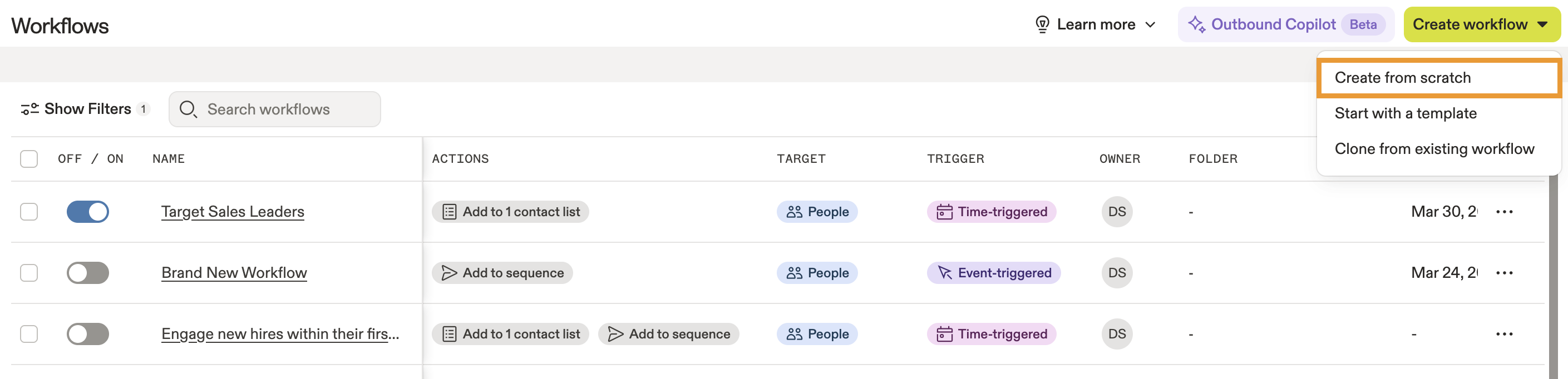Click the search magnifier icon

click(188, 109)
